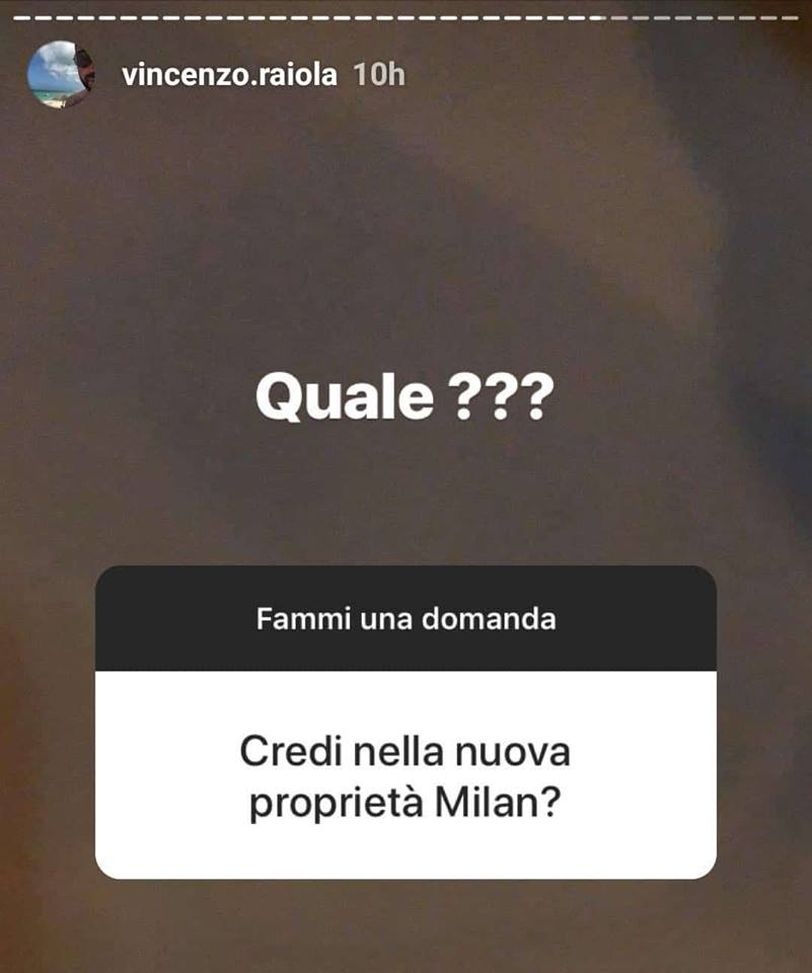Tap the word 'Milan?' in the question

pyautogui.click(x=498, y=803)
